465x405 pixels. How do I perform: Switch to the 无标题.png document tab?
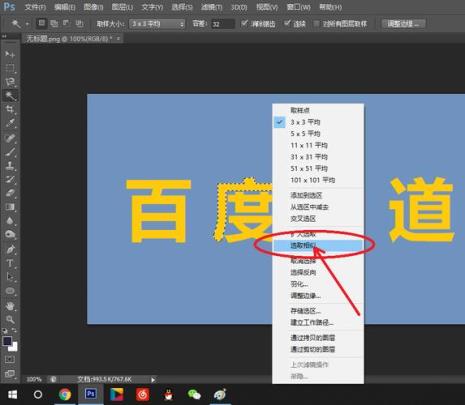pos(69,39)
